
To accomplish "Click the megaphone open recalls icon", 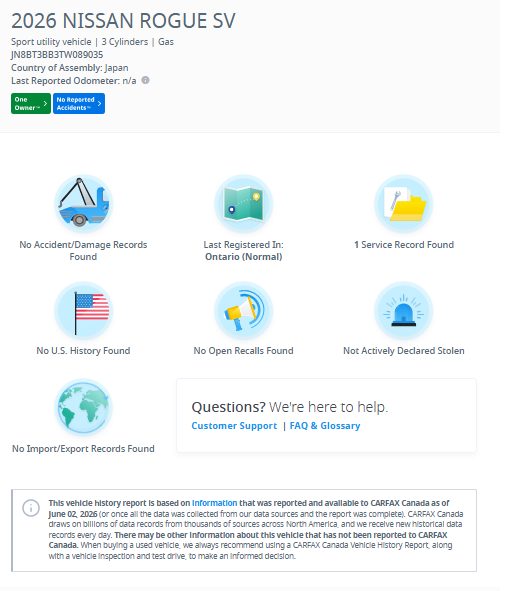I will pyautogui.click(x=243, y=311).
